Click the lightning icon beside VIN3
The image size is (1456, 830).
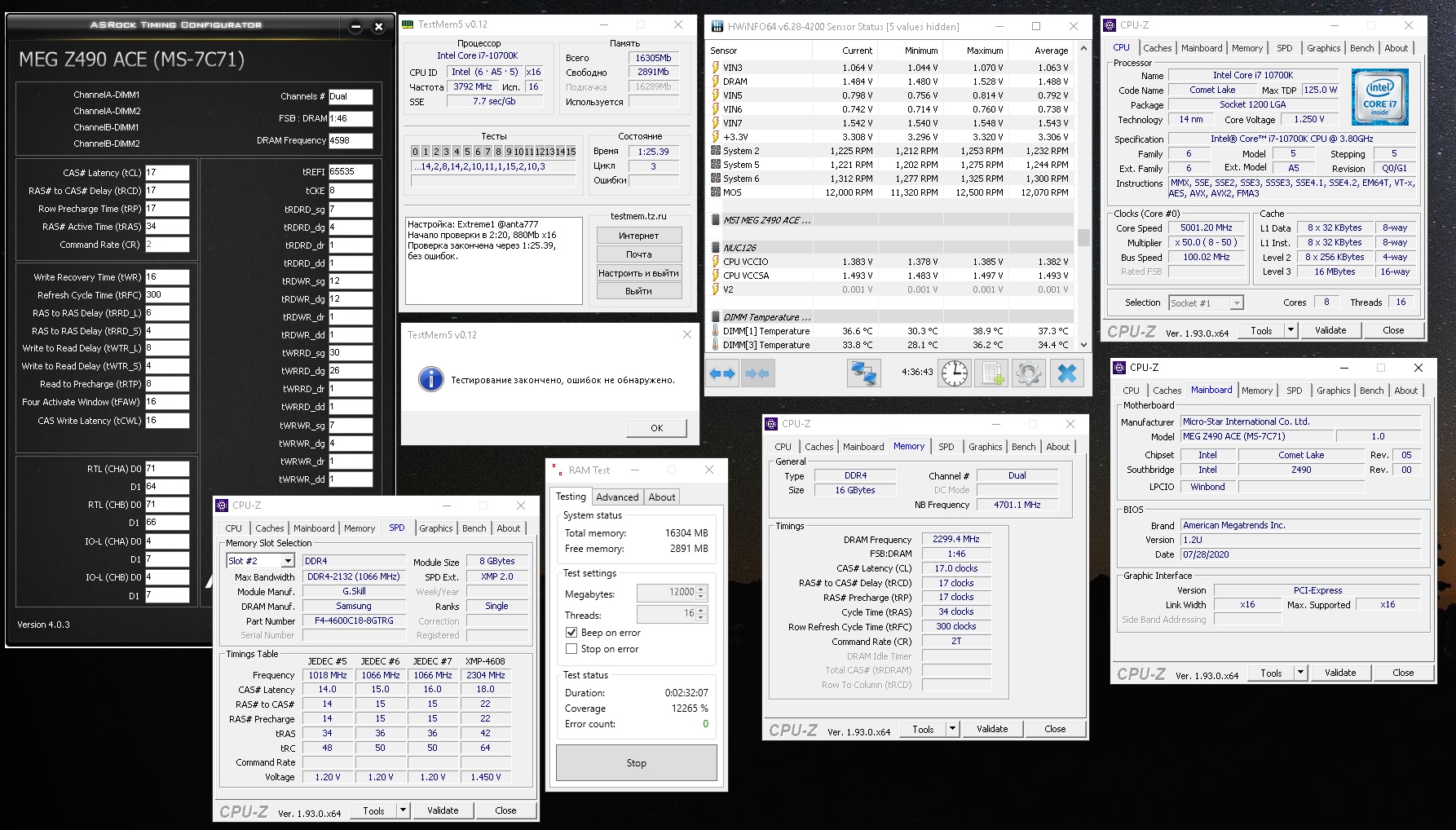(716, 68)
